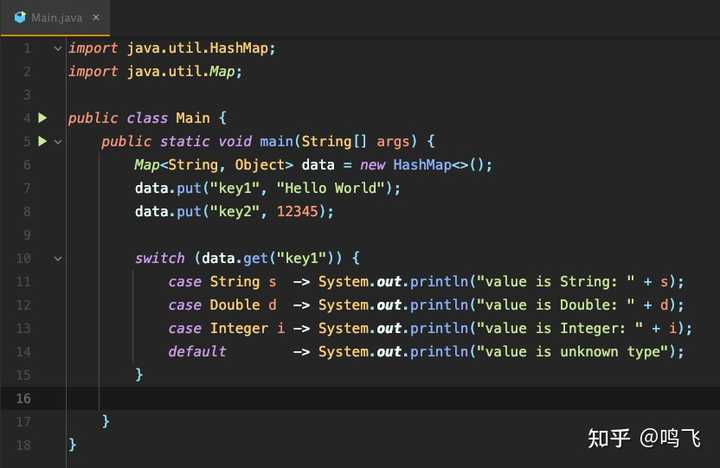Close the Main.java tab
Viewport: 720px width, 468px height.
96,17
